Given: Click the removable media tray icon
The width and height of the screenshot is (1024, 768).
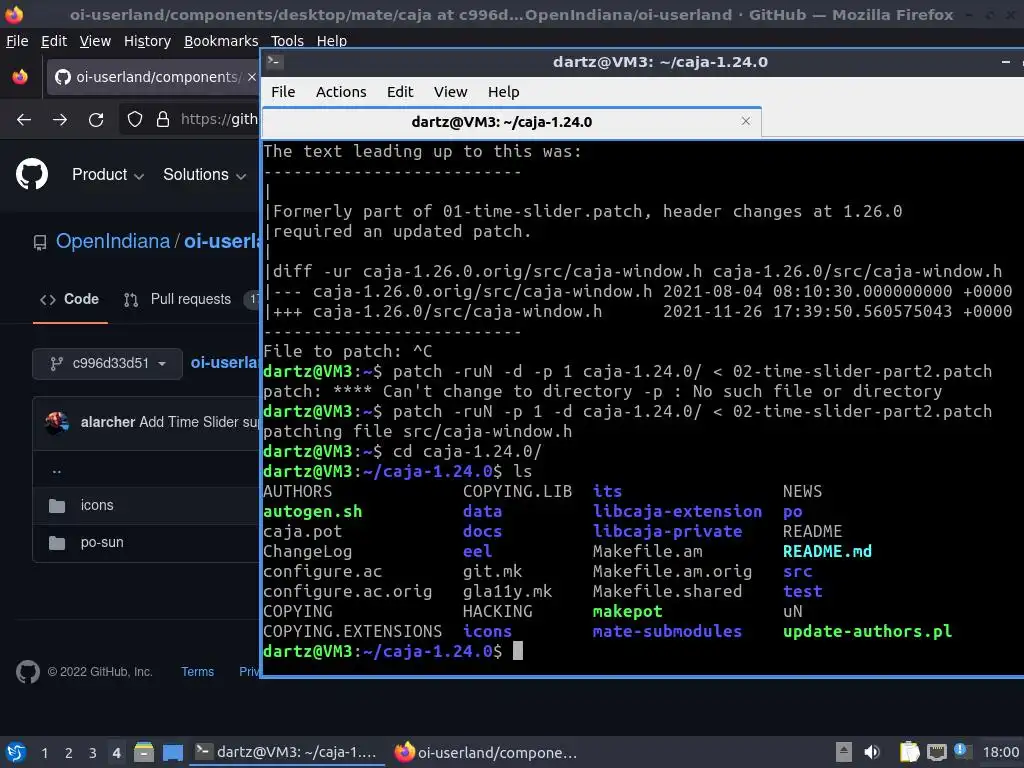Looking at the screenshot, I should [x=844, y=752].
